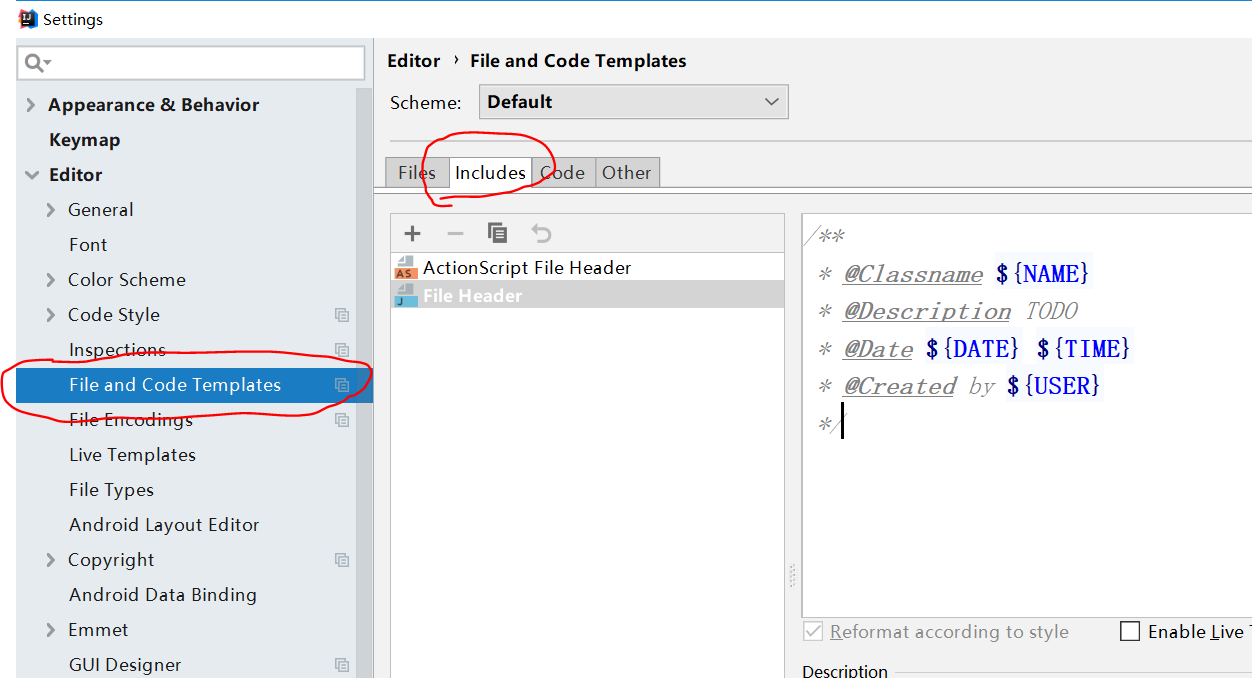Click the reset to default arrow icon
Viewport: 1252px width, 678px height.
(541, 233)
